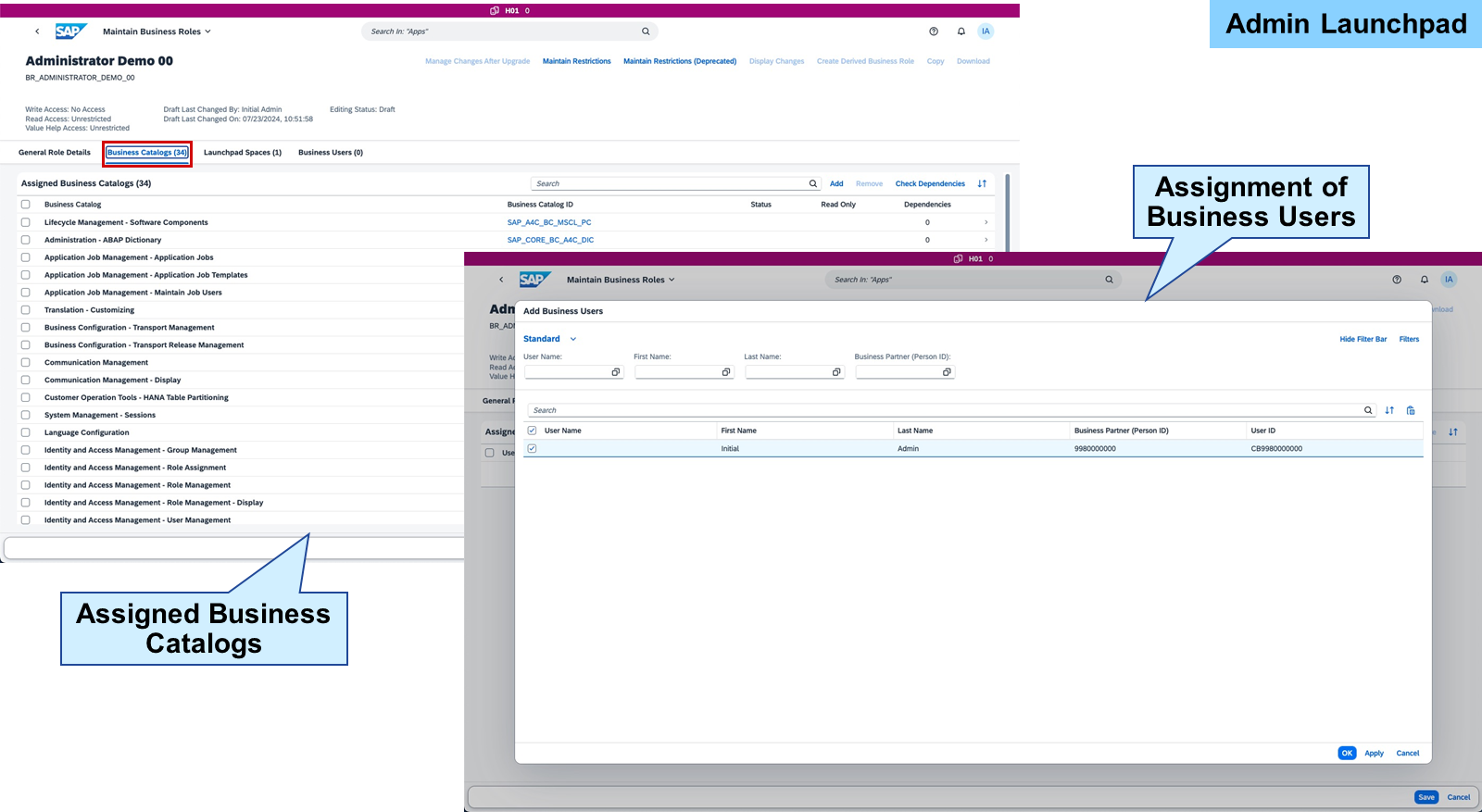This screenshot has width=1482, height=812.
Task: Open IA user avatar in rear window header
Action: [986, 31]
